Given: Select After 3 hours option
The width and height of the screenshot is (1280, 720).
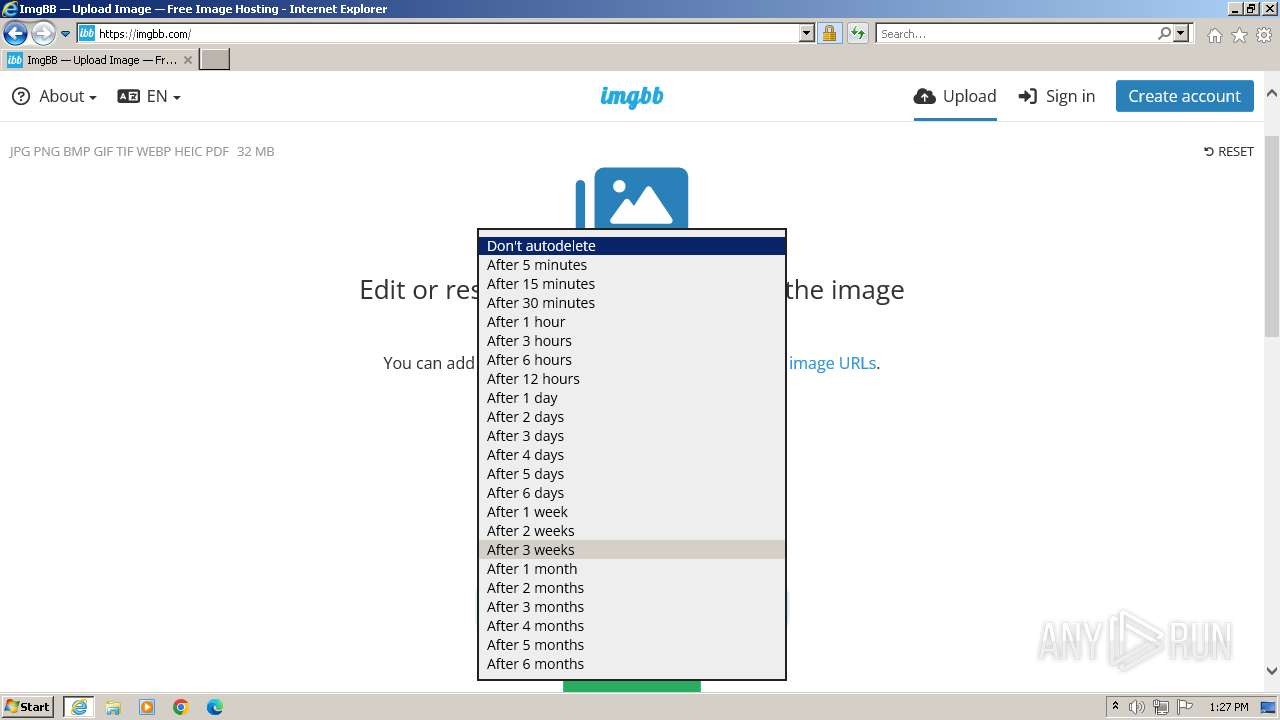Looking at the screenshot, I should tap(632, 341).
